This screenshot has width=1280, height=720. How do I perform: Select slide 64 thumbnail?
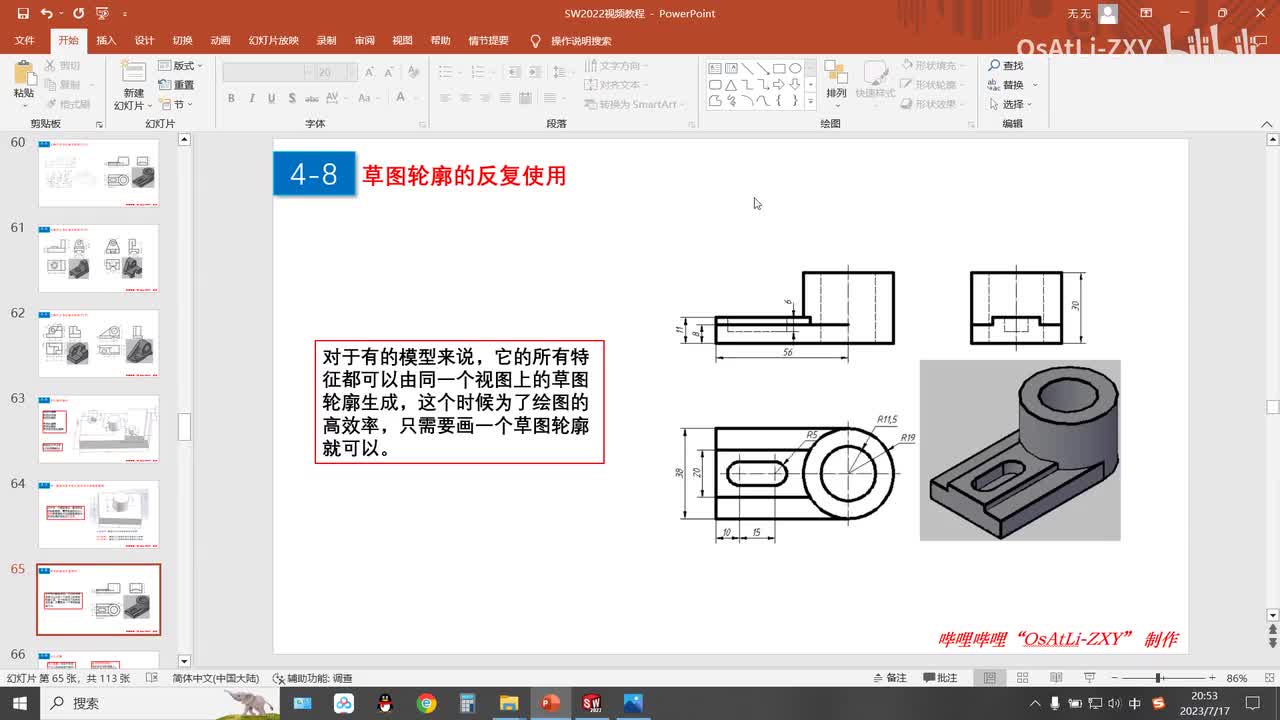tap(98, 514)
